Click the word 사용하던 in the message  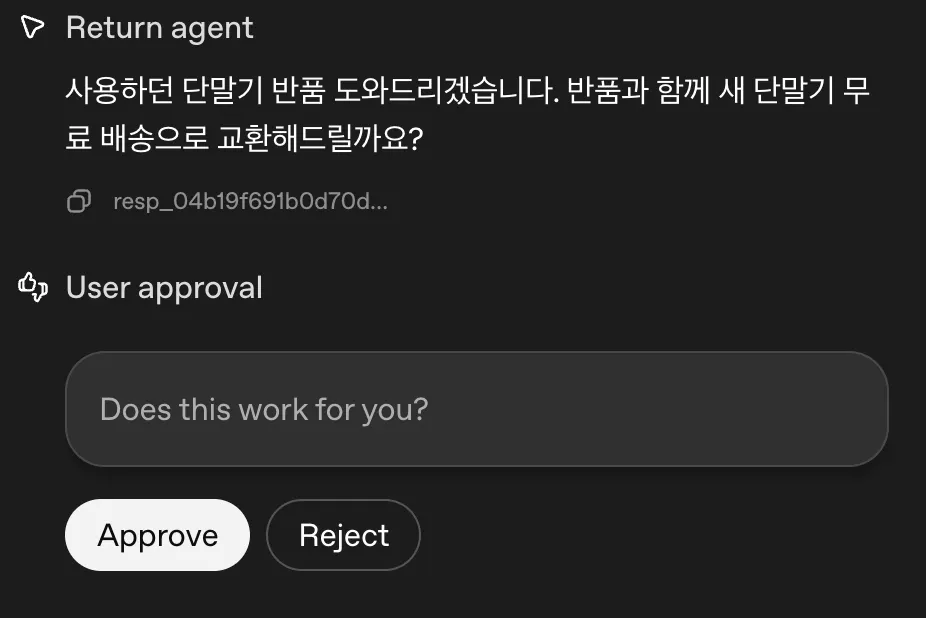coord(119,91)
